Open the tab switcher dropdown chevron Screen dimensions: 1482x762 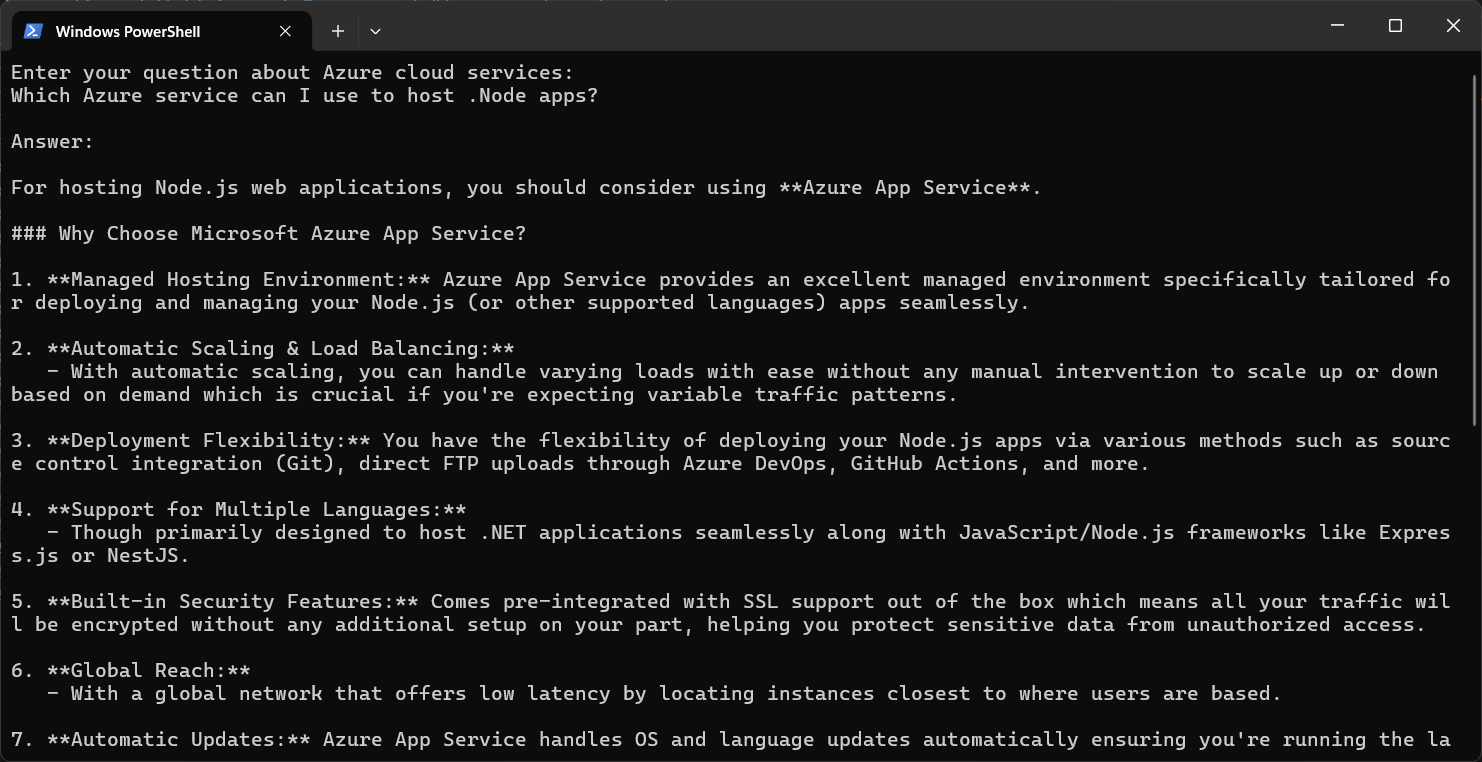click(375, 31)
